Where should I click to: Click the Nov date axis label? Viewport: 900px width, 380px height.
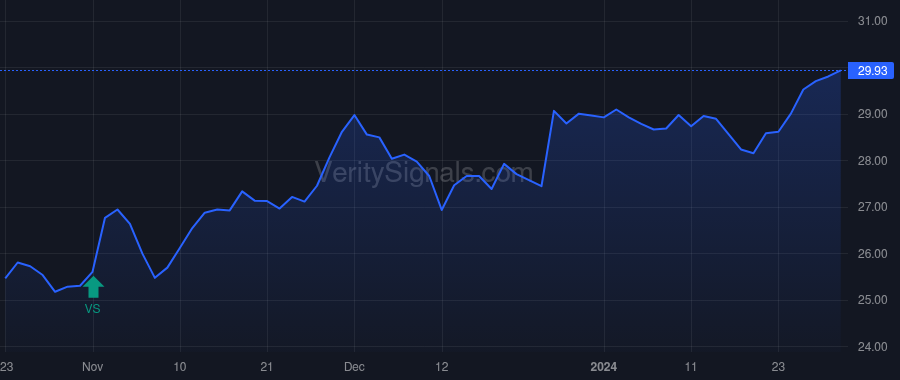[93, 367]
